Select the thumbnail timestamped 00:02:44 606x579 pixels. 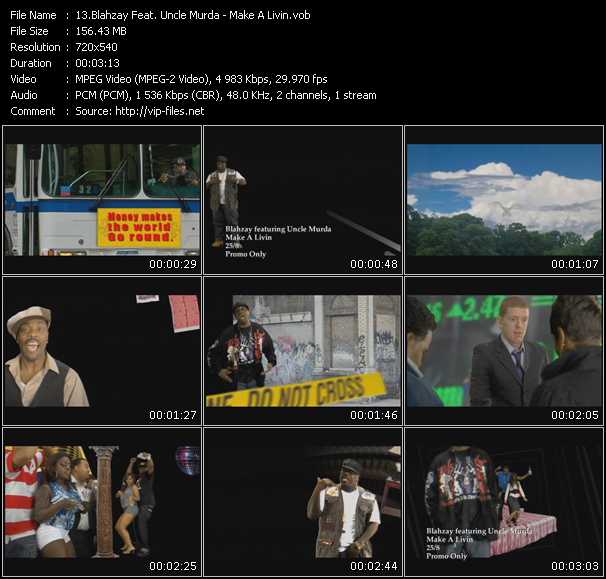point(303,502)
